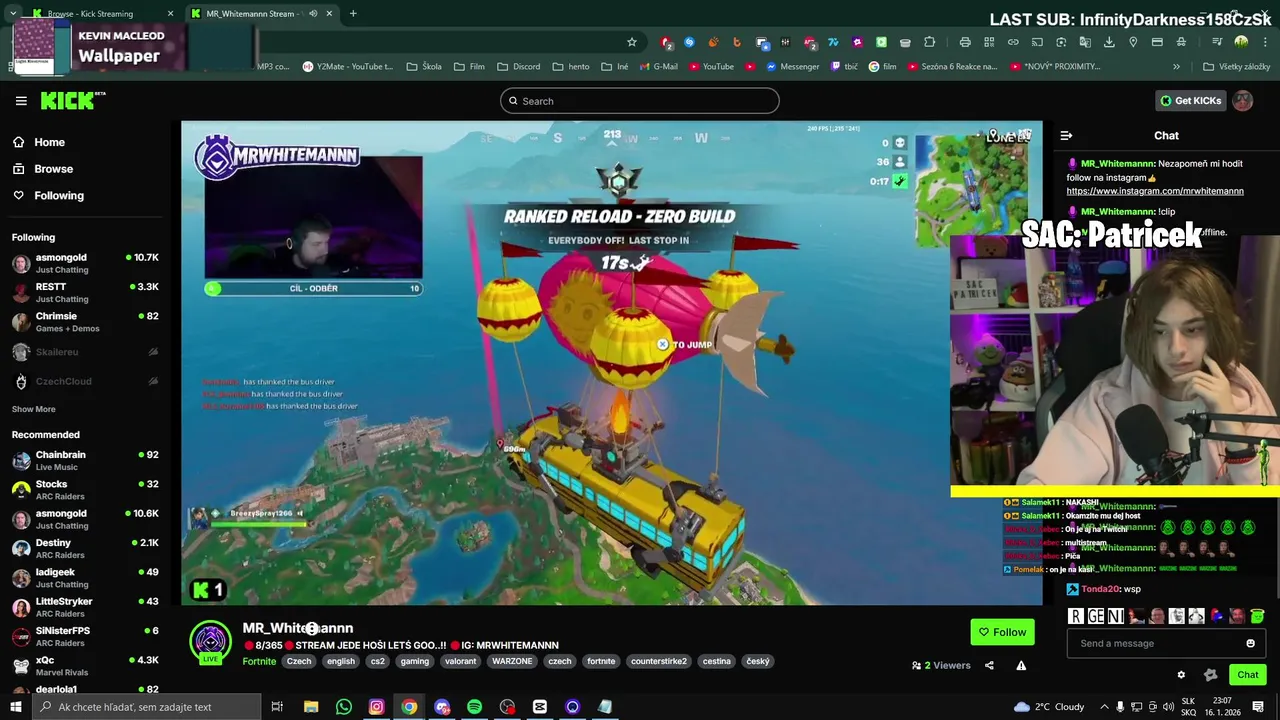Expand Show More under Following

click(x=34, y=409)
